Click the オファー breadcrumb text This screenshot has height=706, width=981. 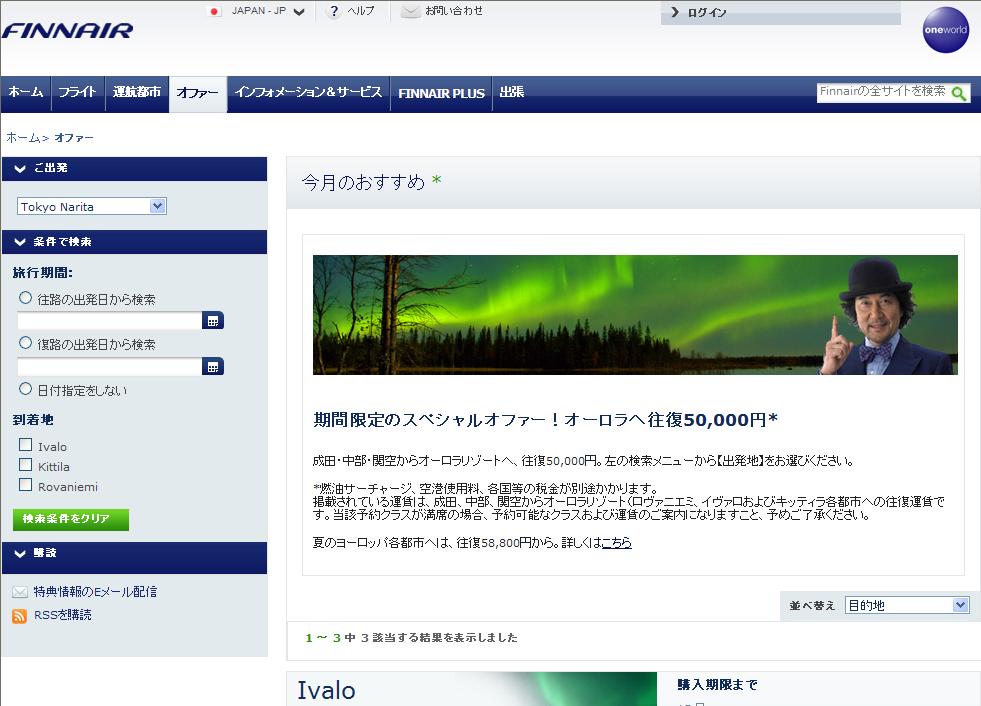(x=74, y=138)
